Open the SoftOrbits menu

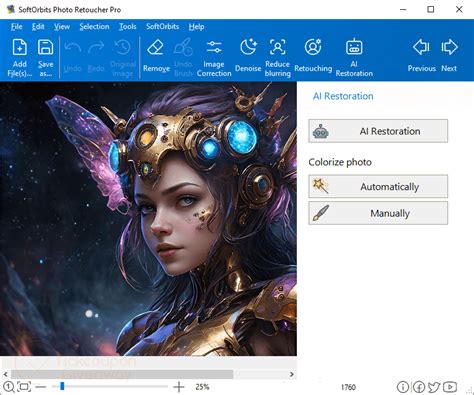[163, 27]
